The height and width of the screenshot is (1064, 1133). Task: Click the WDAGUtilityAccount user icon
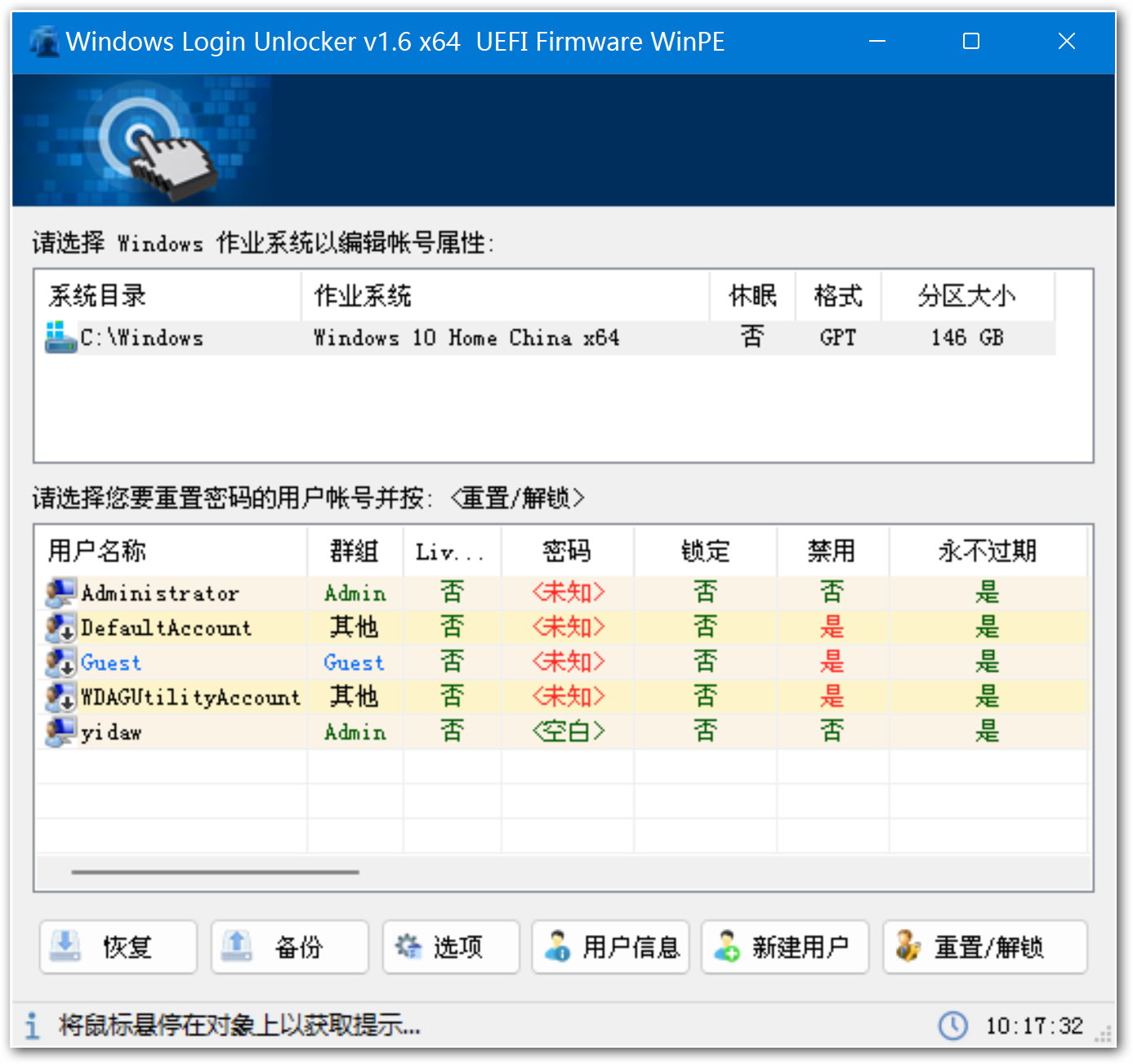pos(60,698)
